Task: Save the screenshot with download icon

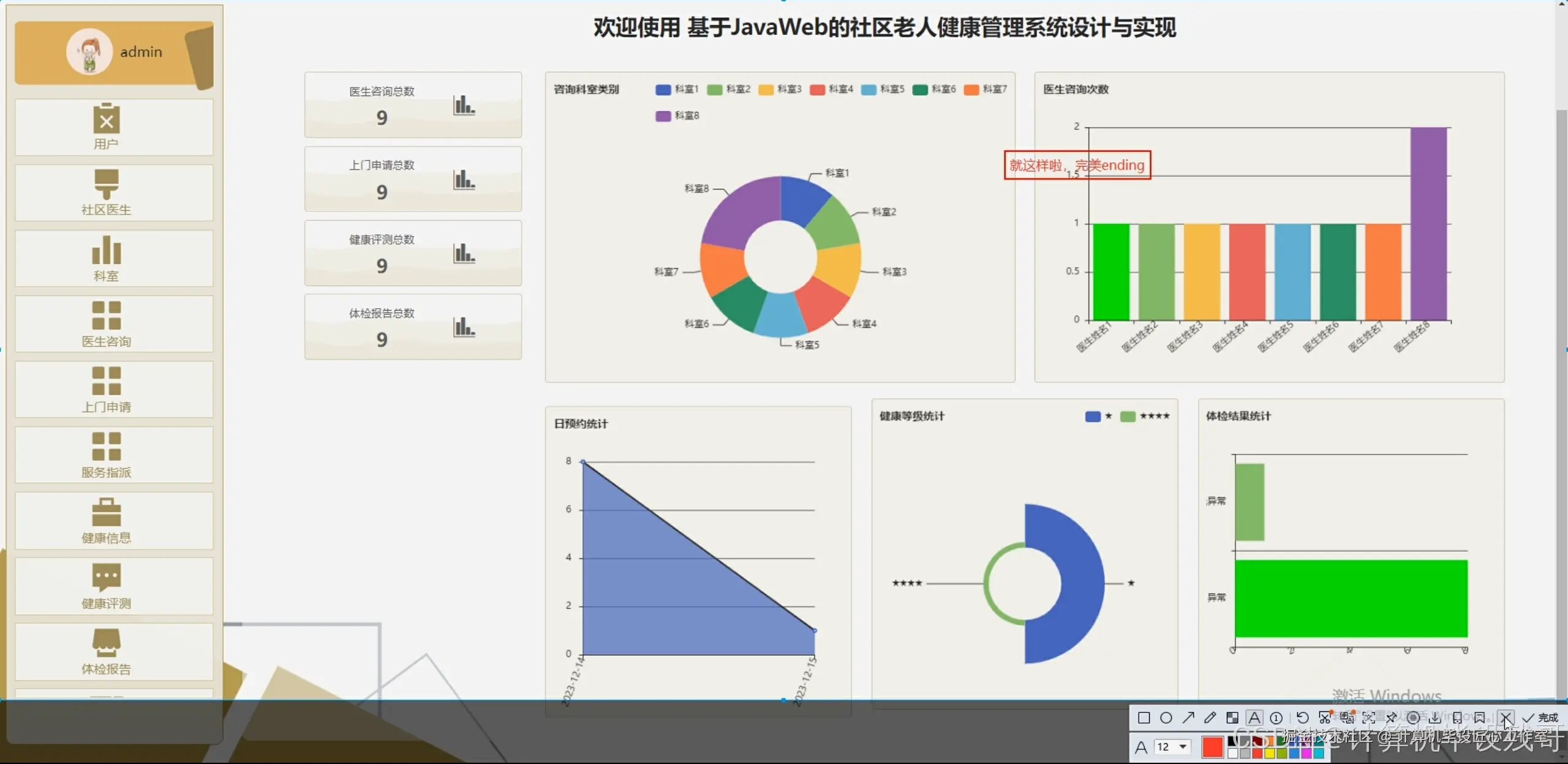Action: point(1435,718)
